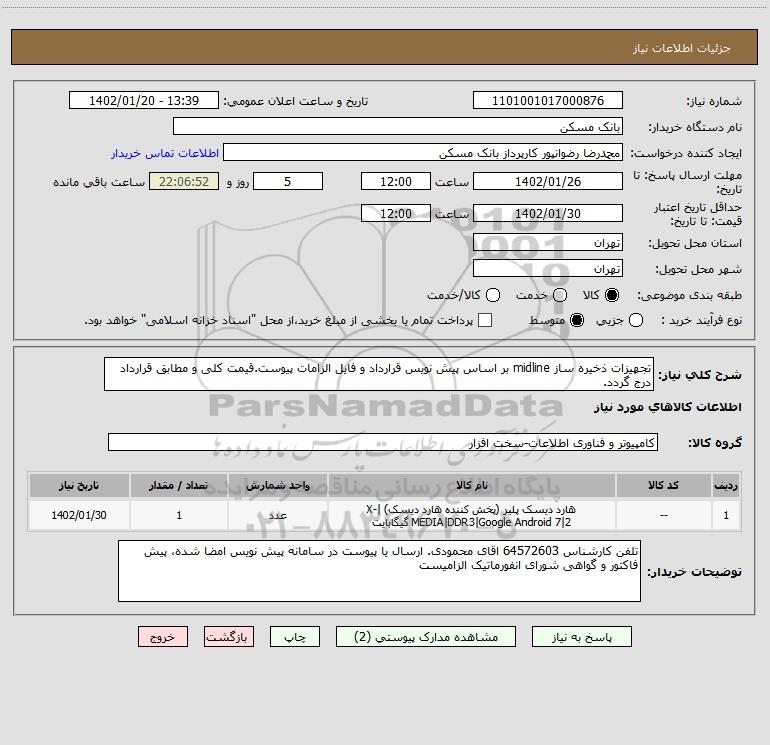The width and height of the screenshot is (770, 745).
Task: Click the استان محل تحویل field تهران
Action: coord(548,243)
